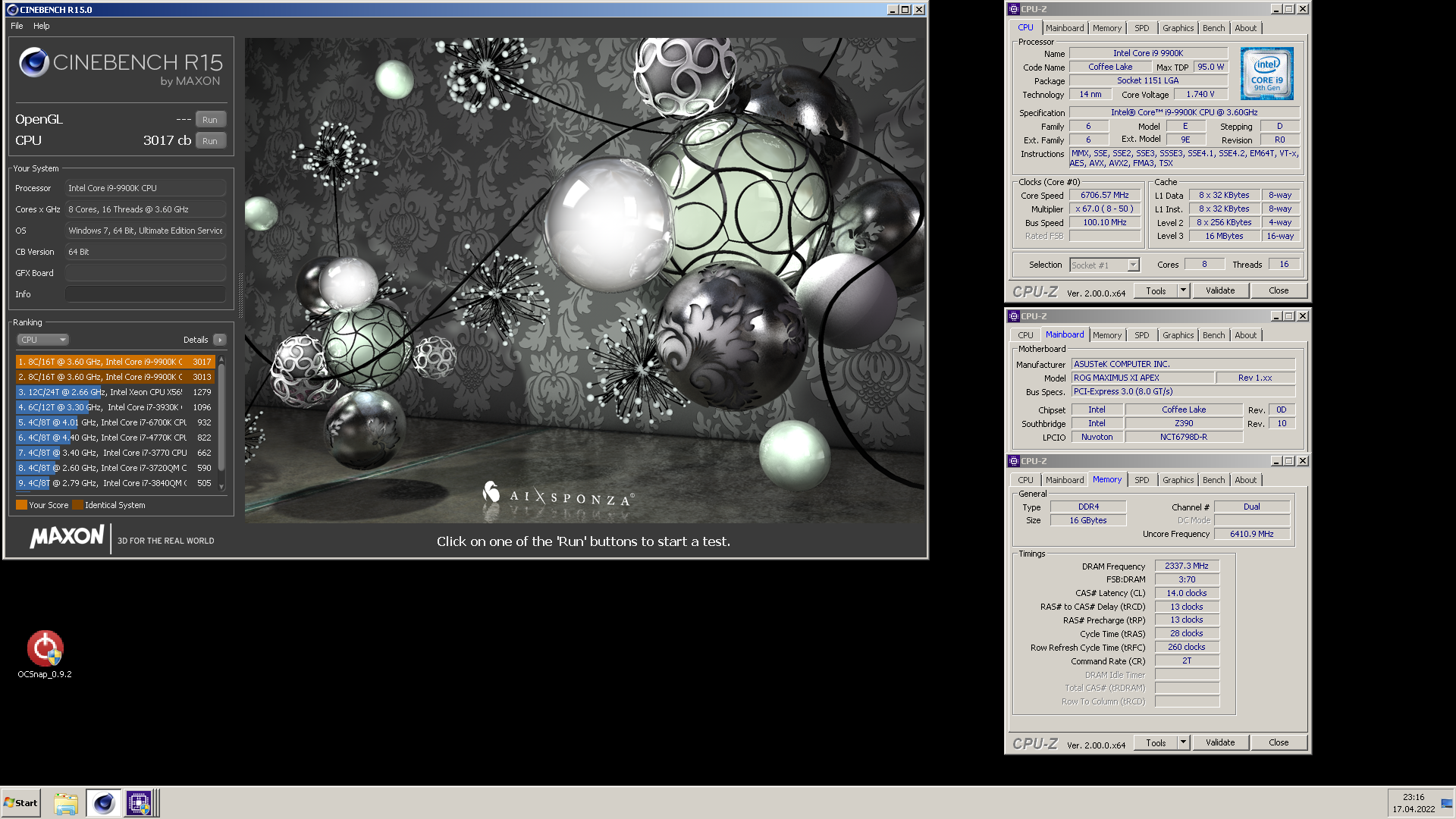The image size is (1456, 819).
Task: Click the Core Speed value 6706.57 MHz
Action: 1105,195
